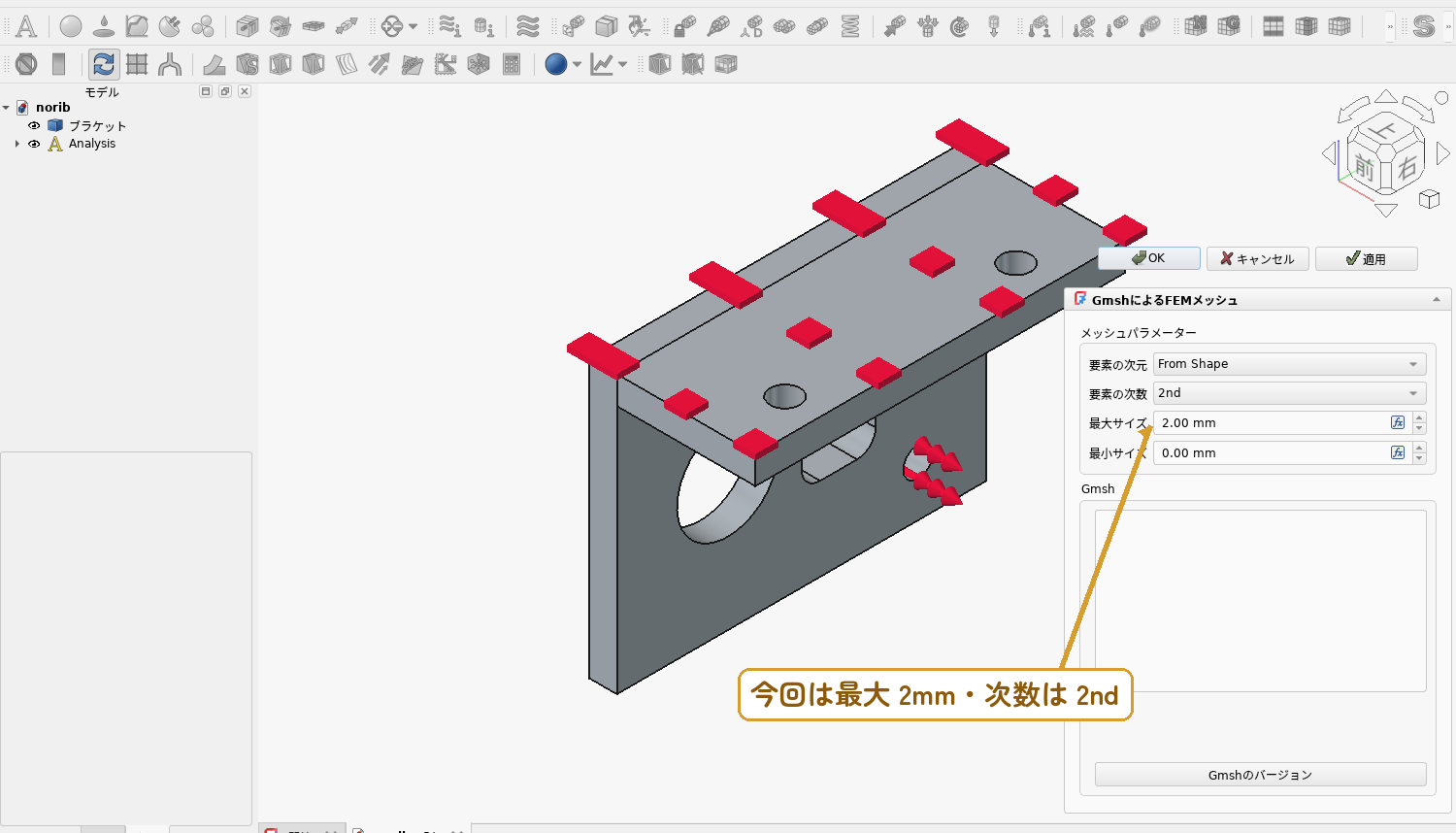Collapse the GmshによるFEMメッシュ panel header arrow
1456x833 pixels.
(1437, 300)
